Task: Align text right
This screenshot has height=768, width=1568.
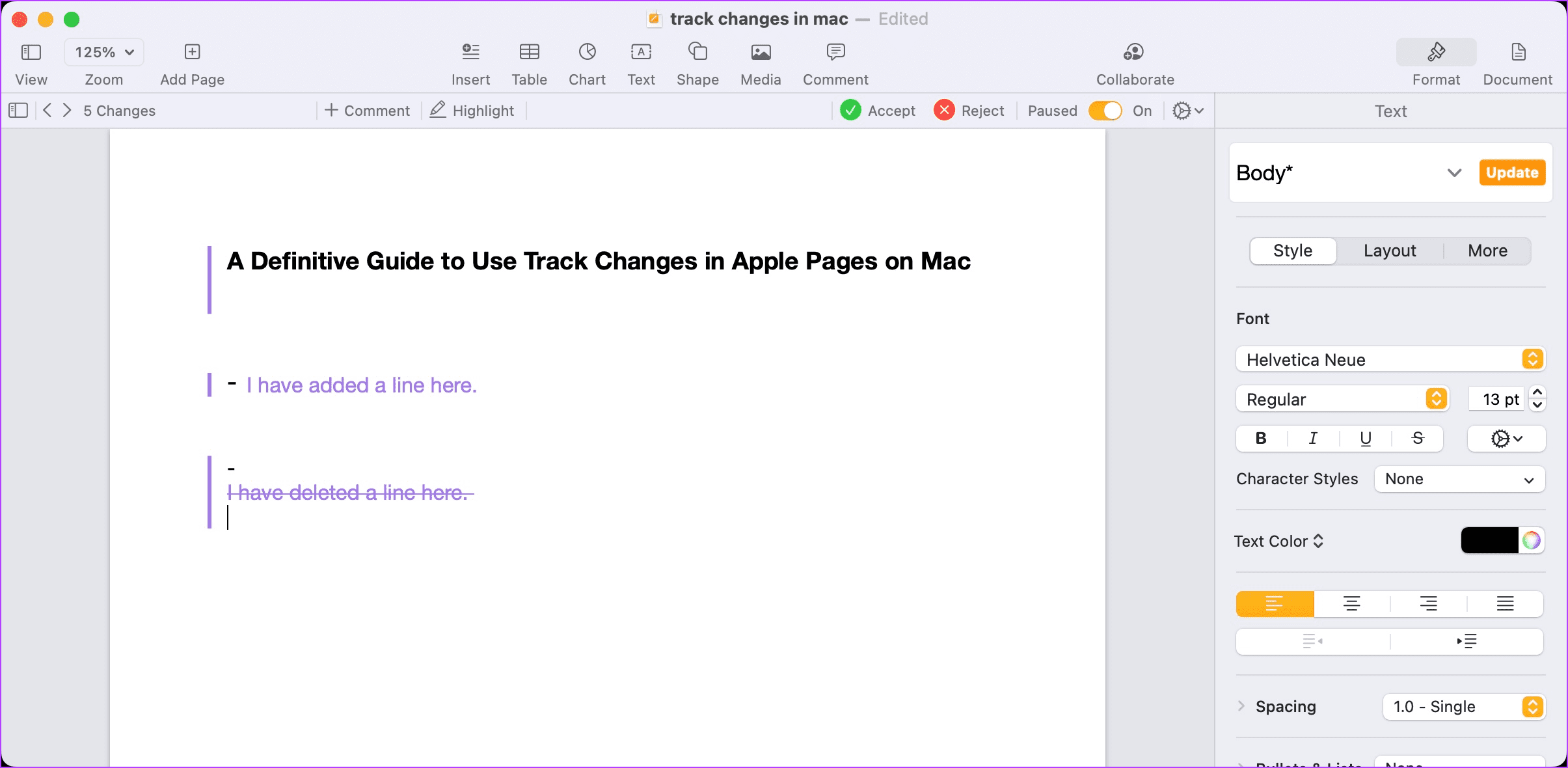Action: point(1428,604)
